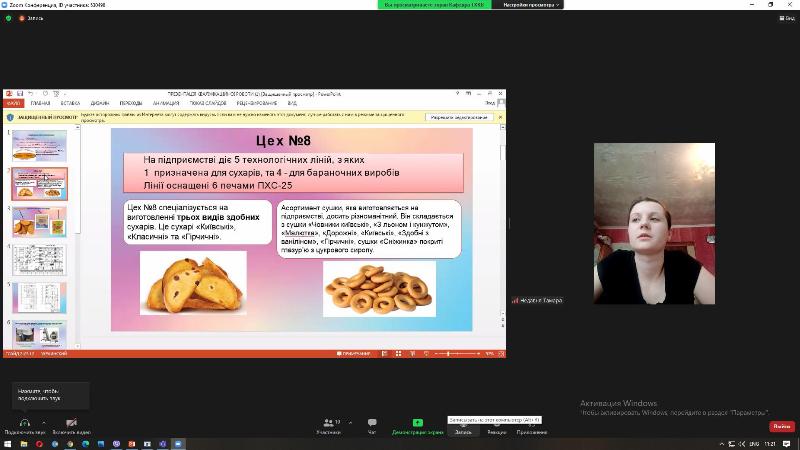Click the sushki rings image on the slide
The width and height of the screenshot is (800, 450).
(379, 288)
